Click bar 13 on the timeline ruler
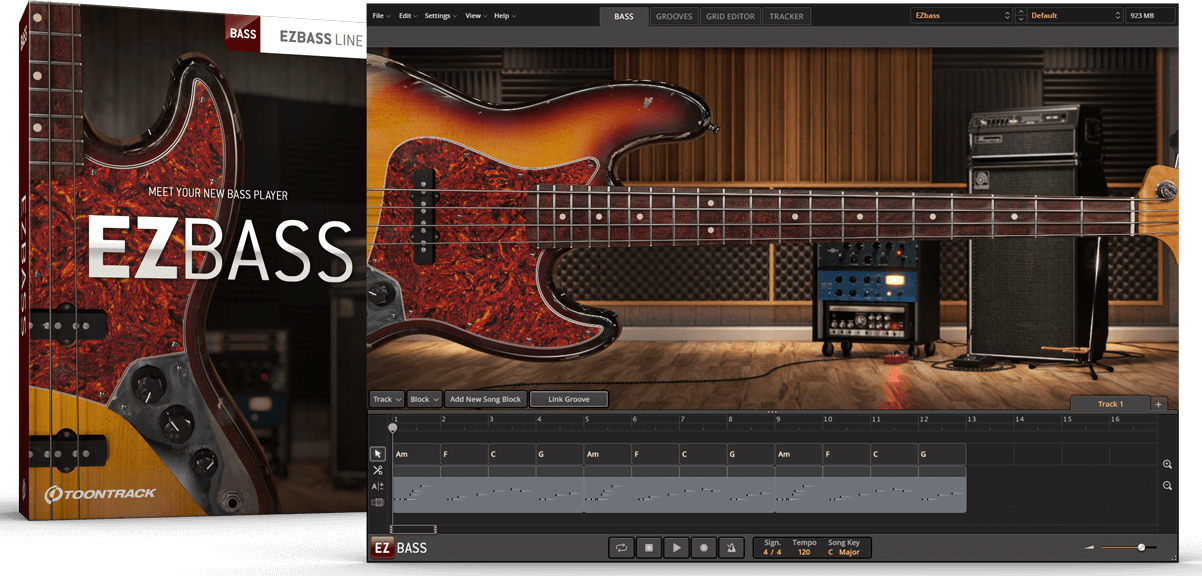This screenshot has height=576, width=1202. pyautogui.click(x=970, y=420)
